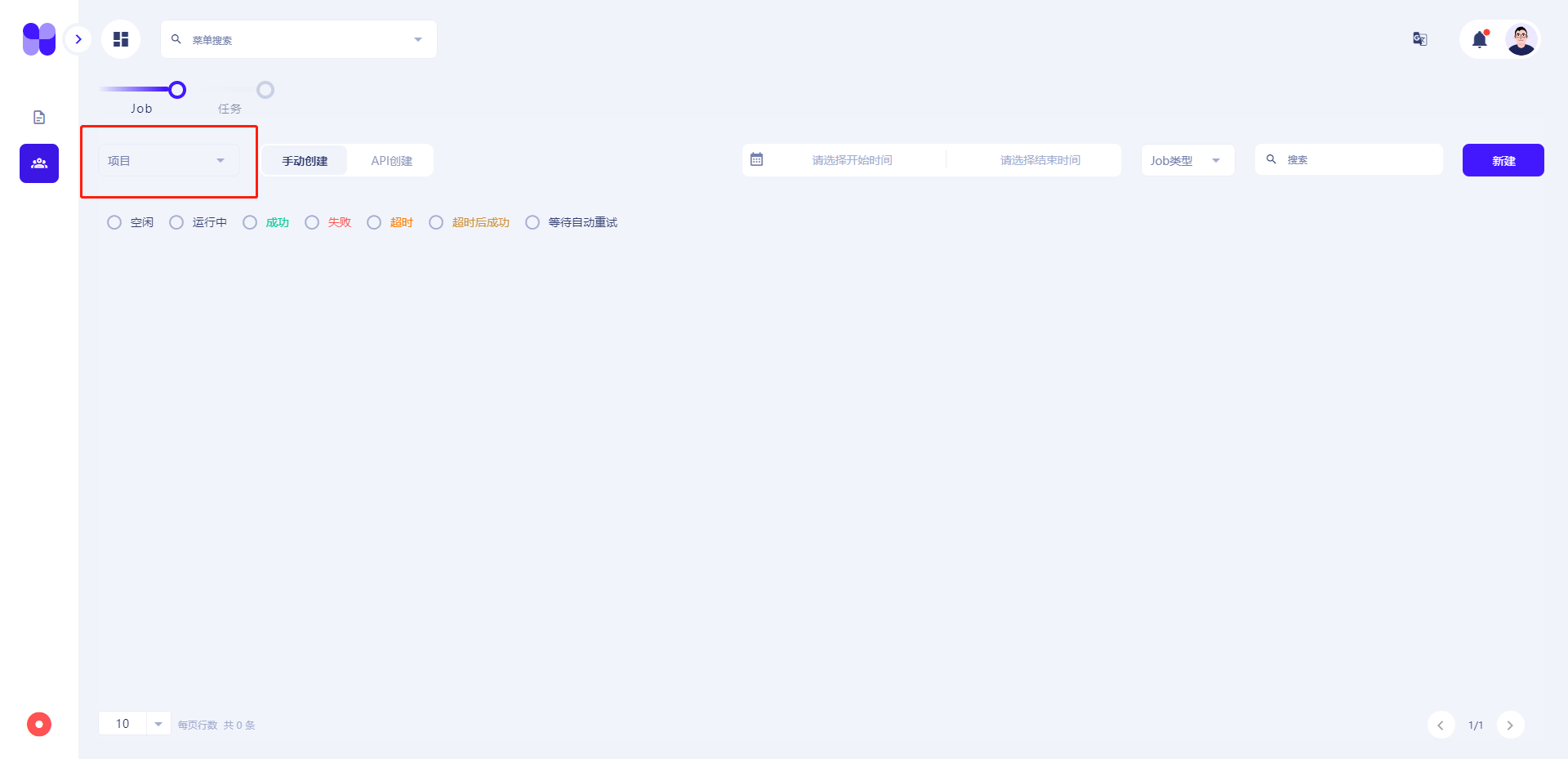Image resolution: width=1568 pixels, height=759 pixels.
Task: Select the document icon in left sidebar
Action: coord(38,117)
